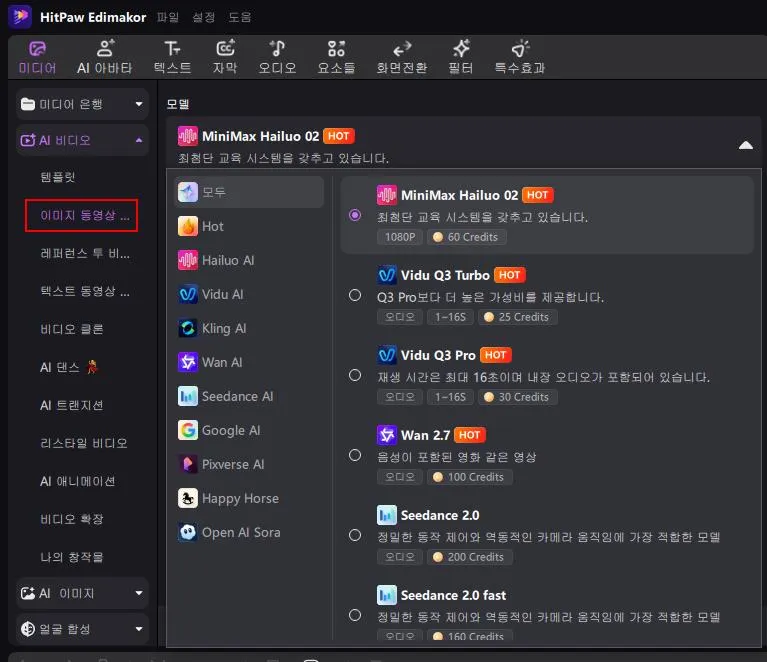This screenshot has width=767, height=662.
Task: Expand the AI 이미지 dropdown arrow
Action: pos(139,593)
